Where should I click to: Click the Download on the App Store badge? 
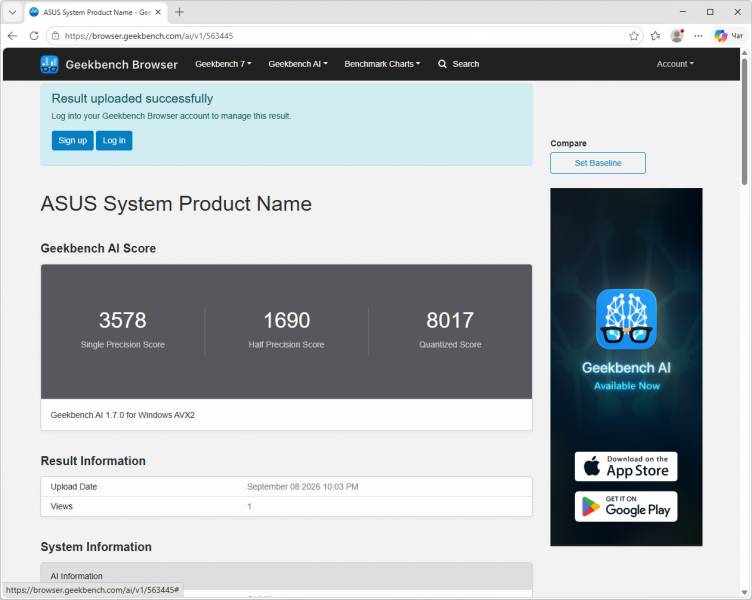coord(626,466)
